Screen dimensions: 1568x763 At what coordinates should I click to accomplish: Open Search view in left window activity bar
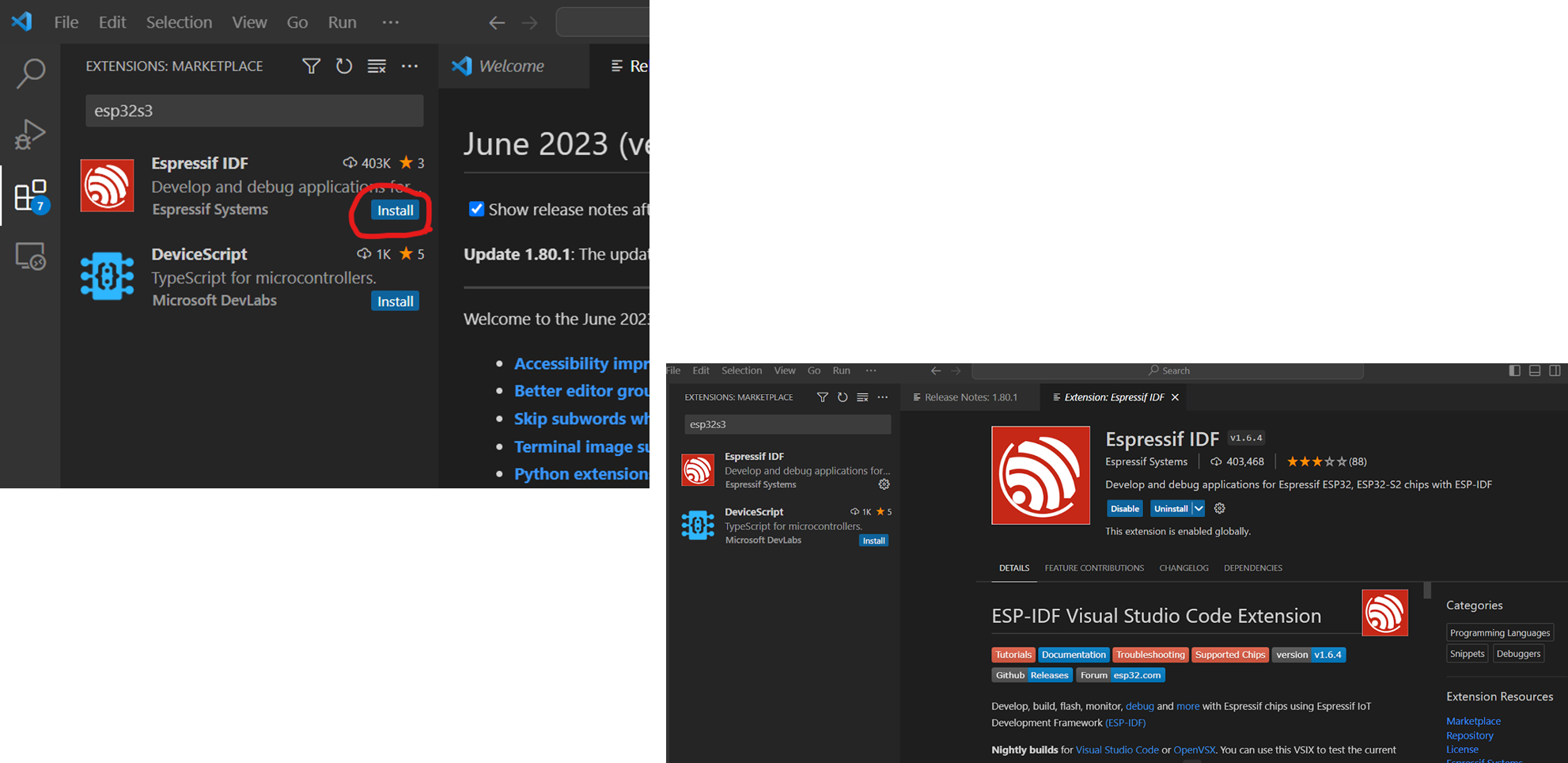point(30,73)
